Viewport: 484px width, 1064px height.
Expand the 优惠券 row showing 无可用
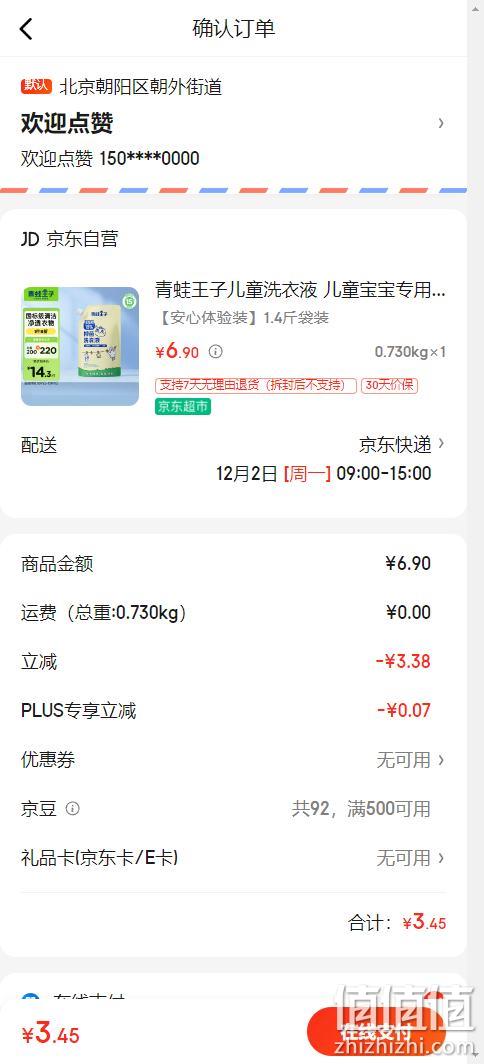[x=234, y=760]
